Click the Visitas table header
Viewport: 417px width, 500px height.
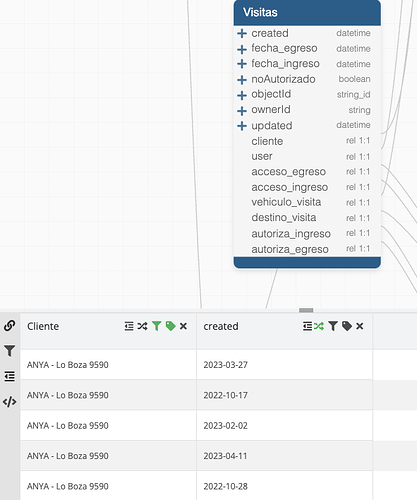click(x=307, y=13)
